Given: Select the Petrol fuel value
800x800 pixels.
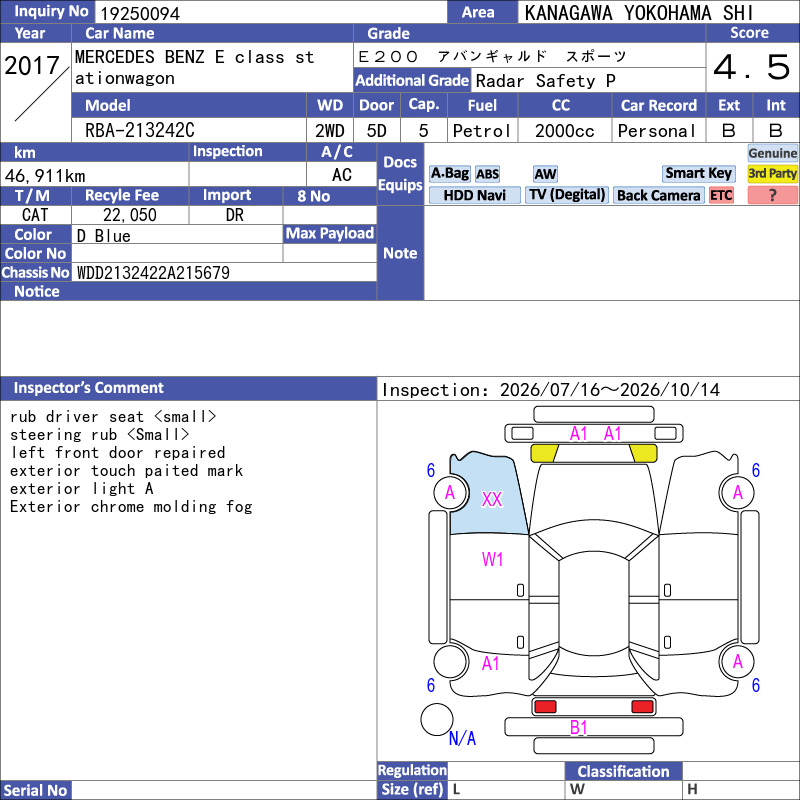Looking at the screenshot, I should coord(481,131).
